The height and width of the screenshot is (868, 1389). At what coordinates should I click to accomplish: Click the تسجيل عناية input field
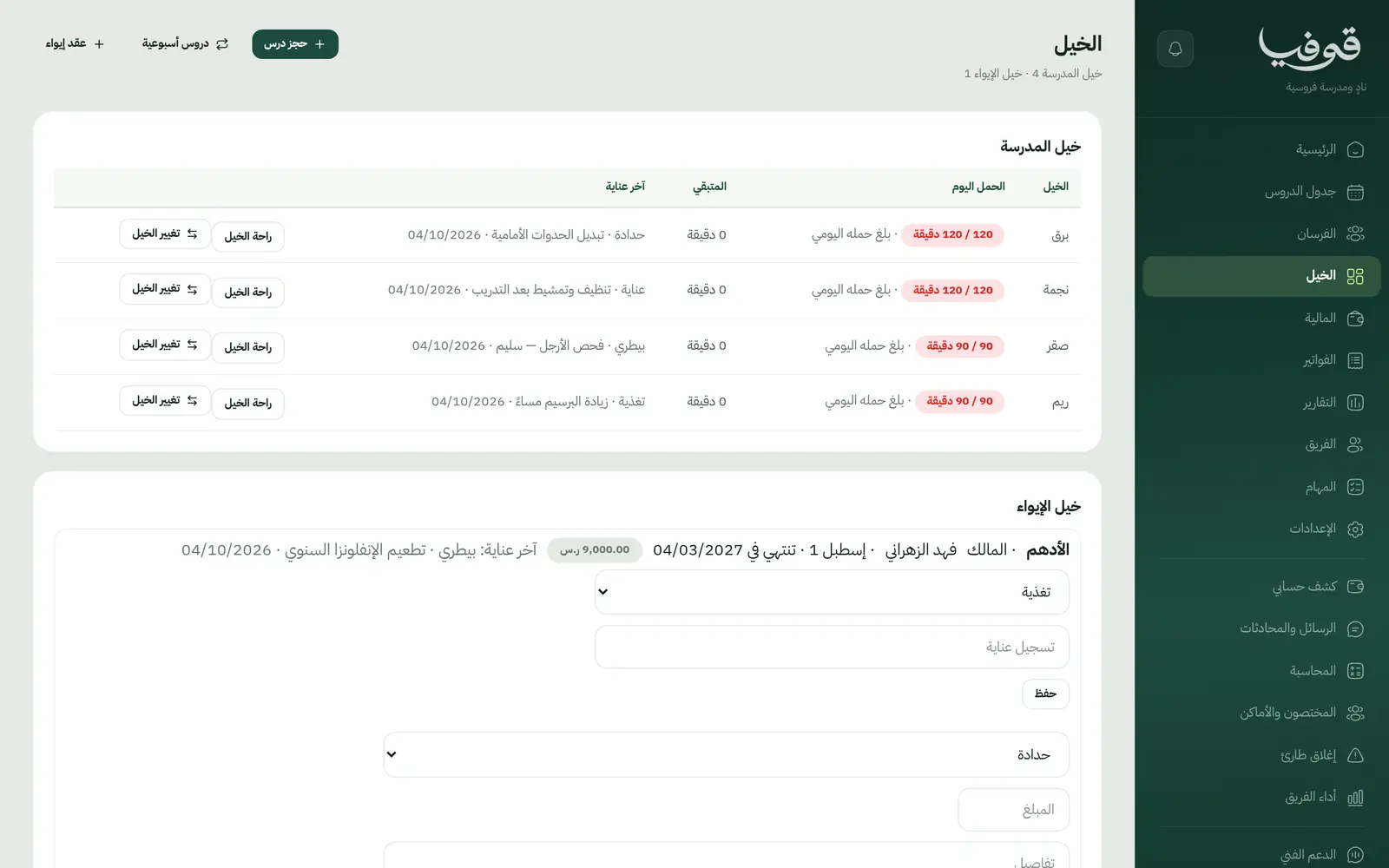point(832,648)
